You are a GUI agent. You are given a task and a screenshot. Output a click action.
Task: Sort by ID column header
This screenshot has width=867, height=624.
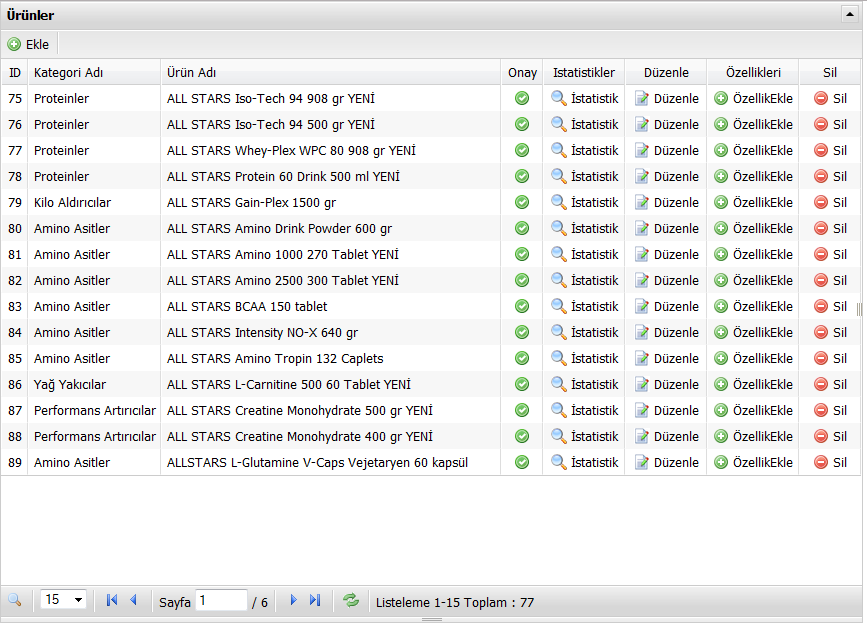pos(15,72)
